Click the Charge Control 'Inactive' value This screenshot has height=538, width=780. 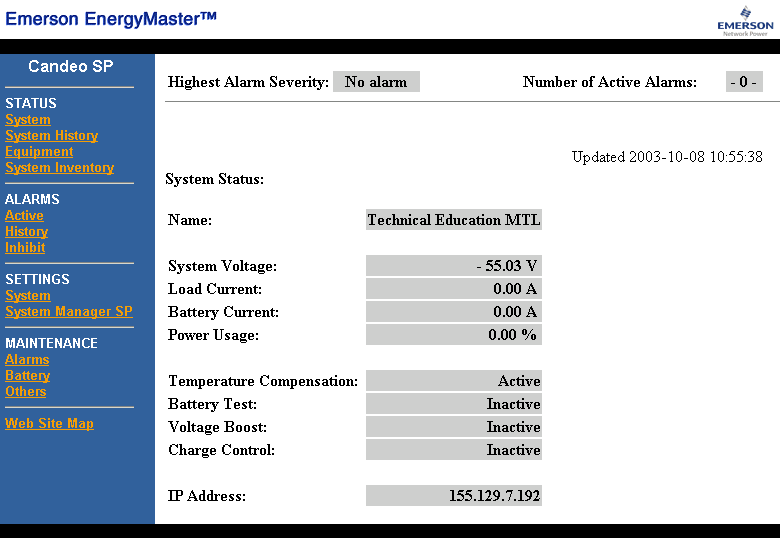pyautogui.click(x=454, y=450)
